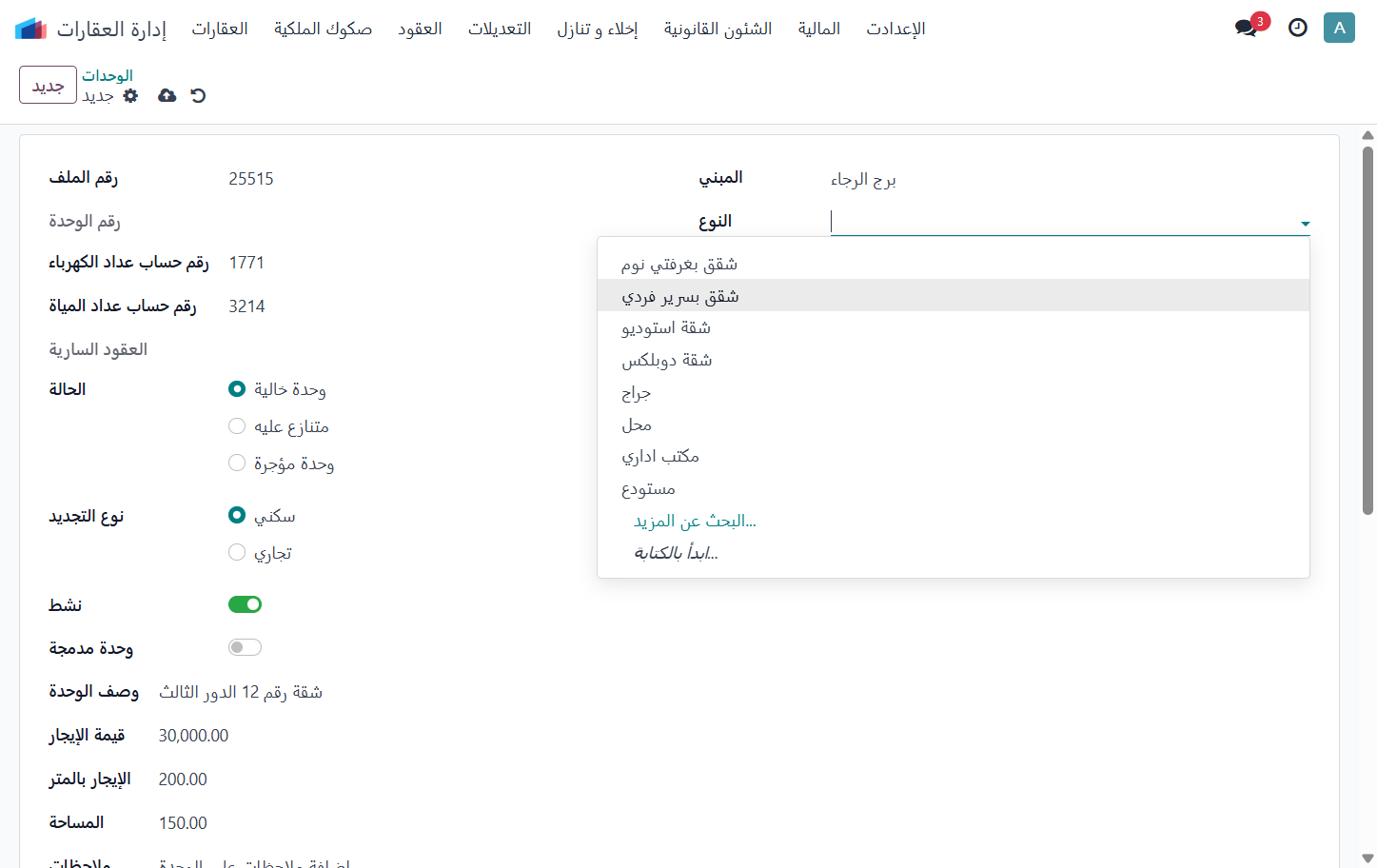Select تجاري renewal type radio
Image resolution: width=1377 pixels, height=868 pixels.
(x=237, y=553)
